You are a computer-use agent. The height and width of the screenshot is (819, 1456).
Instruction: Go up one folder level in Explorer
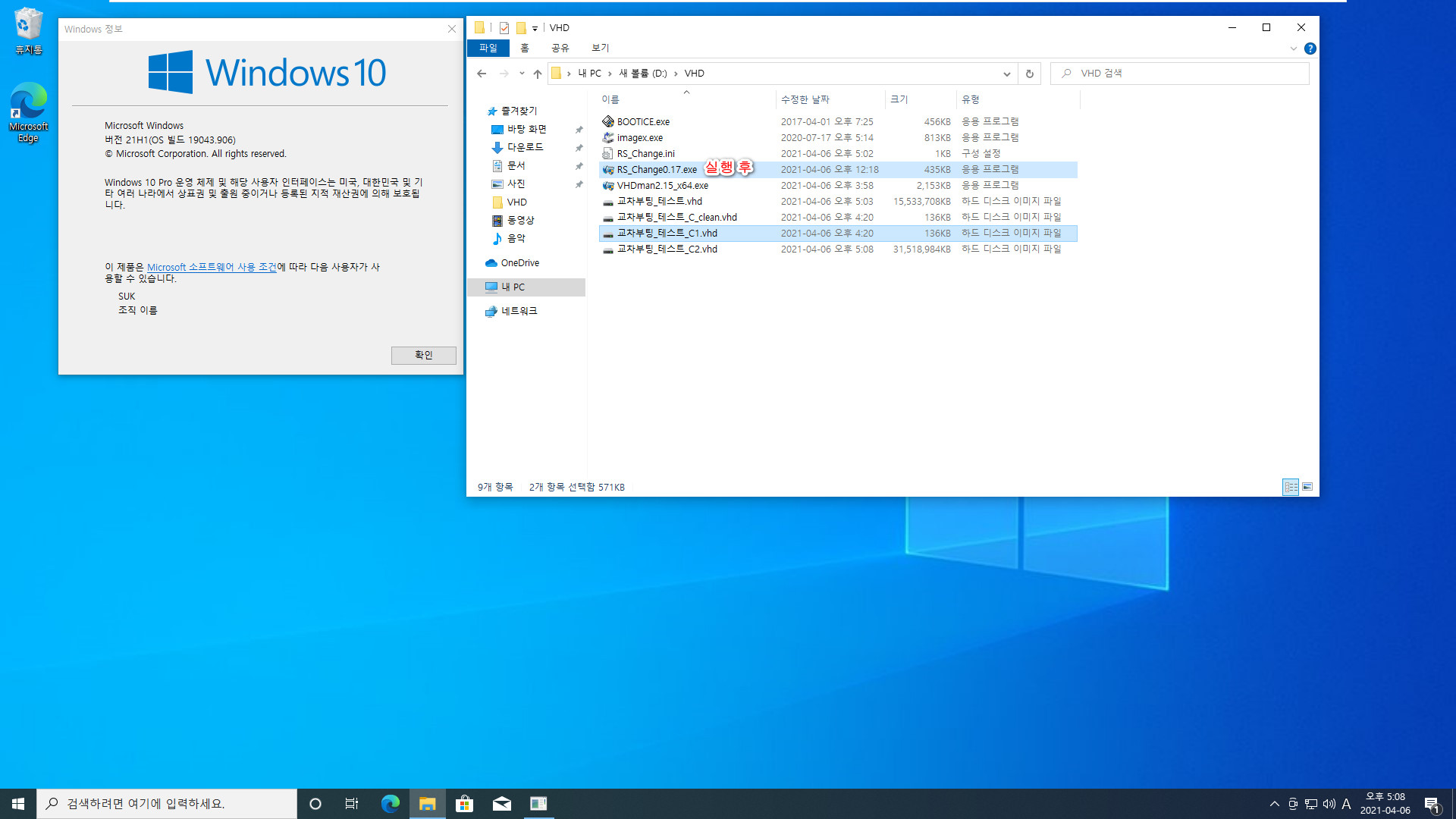point(538,74)
